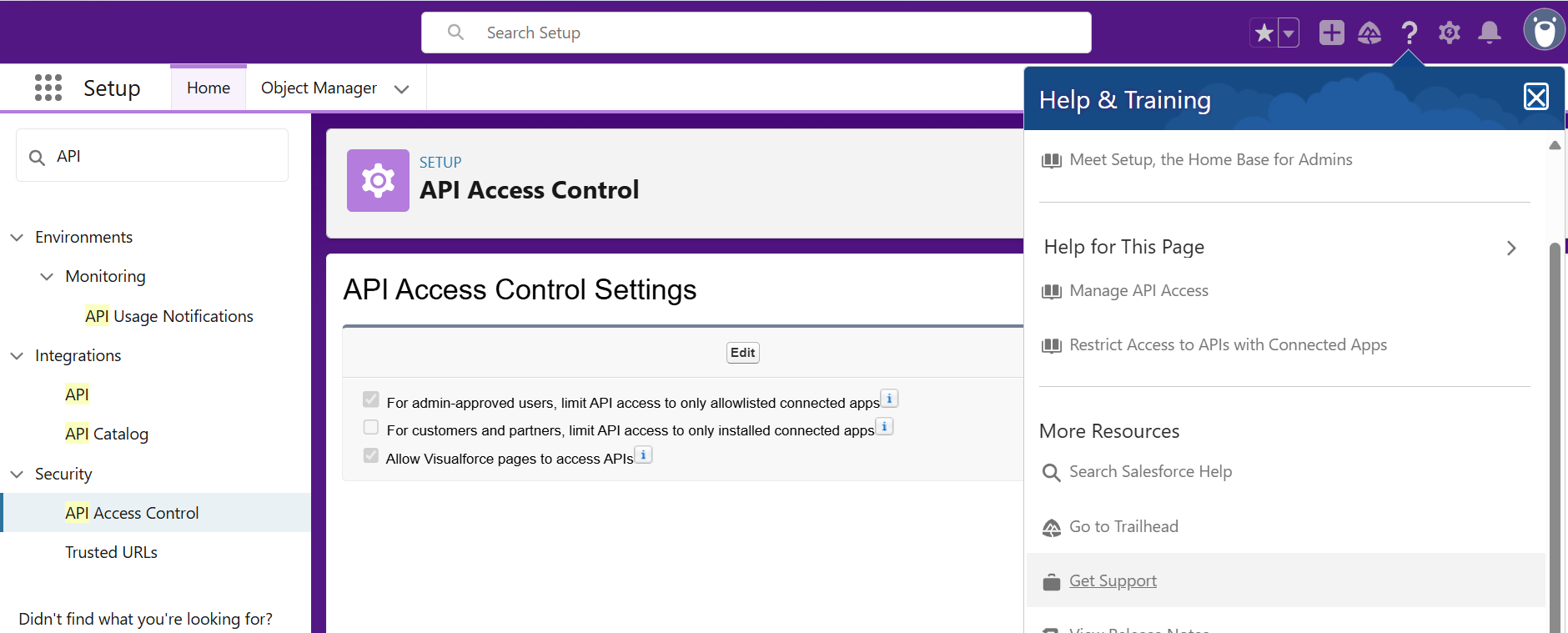Click the Favorites star icon
The height and width of the screenshot is (633, 1568).
coord(1264,33)
